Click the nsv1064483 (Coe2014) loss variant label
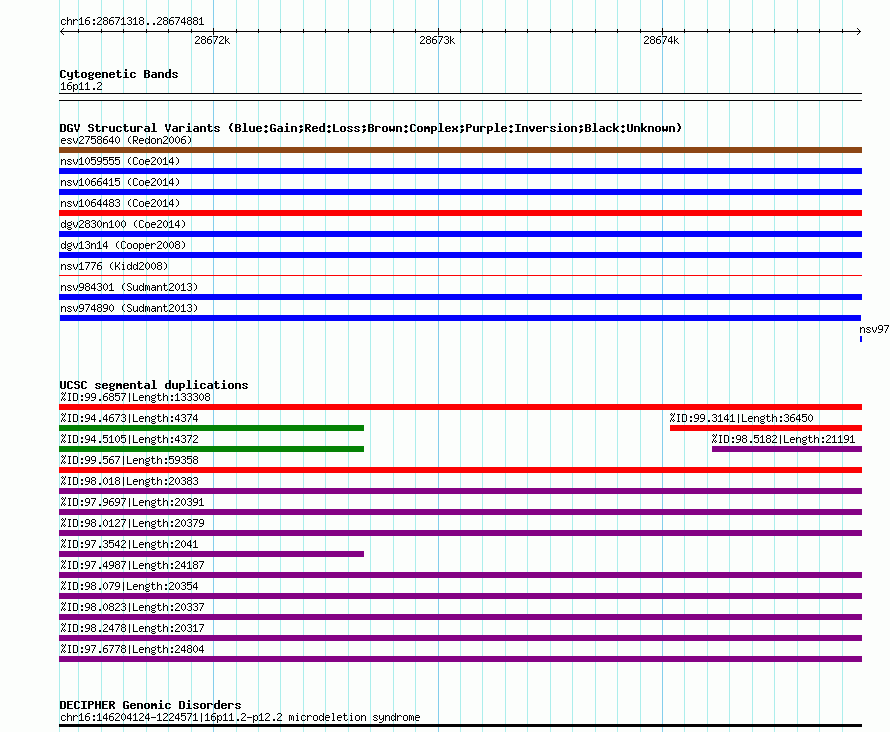This screenshot has width=890, height=732. click(x=120, y=203)
